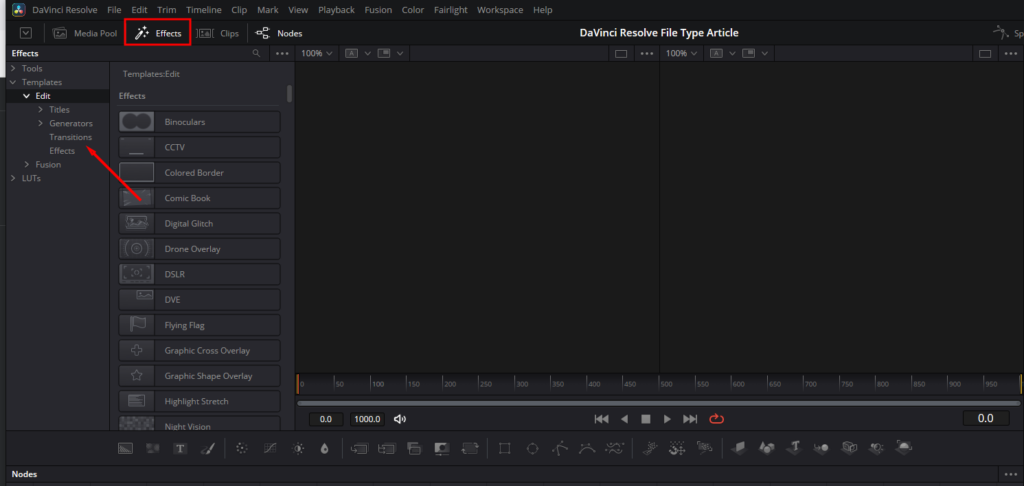Add a Blur node (droplet icon)
This screenshot has width=1024, height=486.
pyautogui.click(x=325, y=448)
